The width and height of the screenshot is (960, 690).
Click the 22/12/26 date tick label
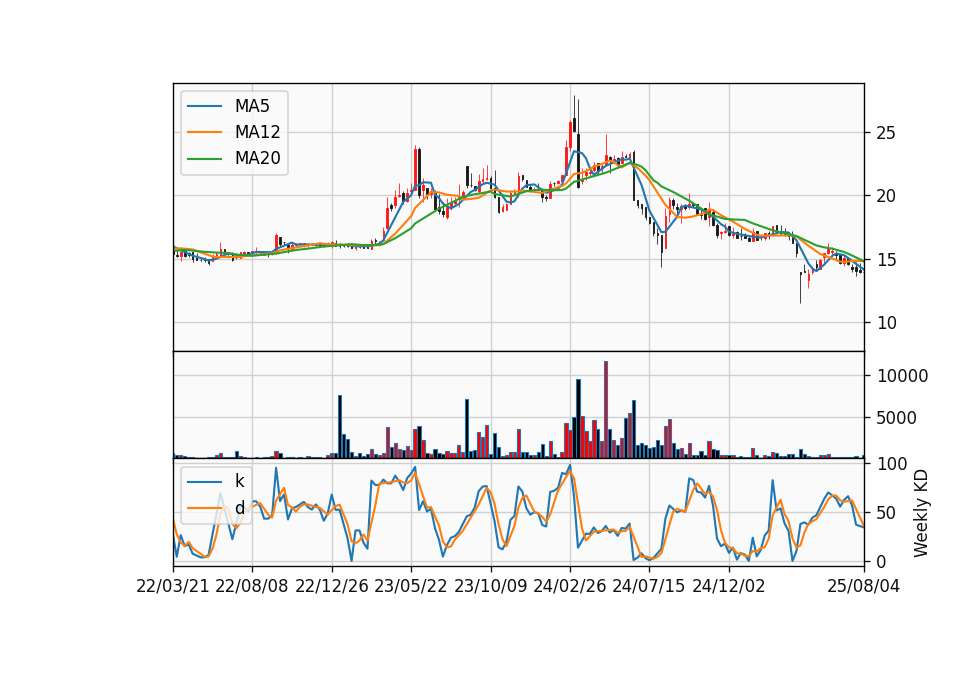pyautogui.click(x=332, y=586)
